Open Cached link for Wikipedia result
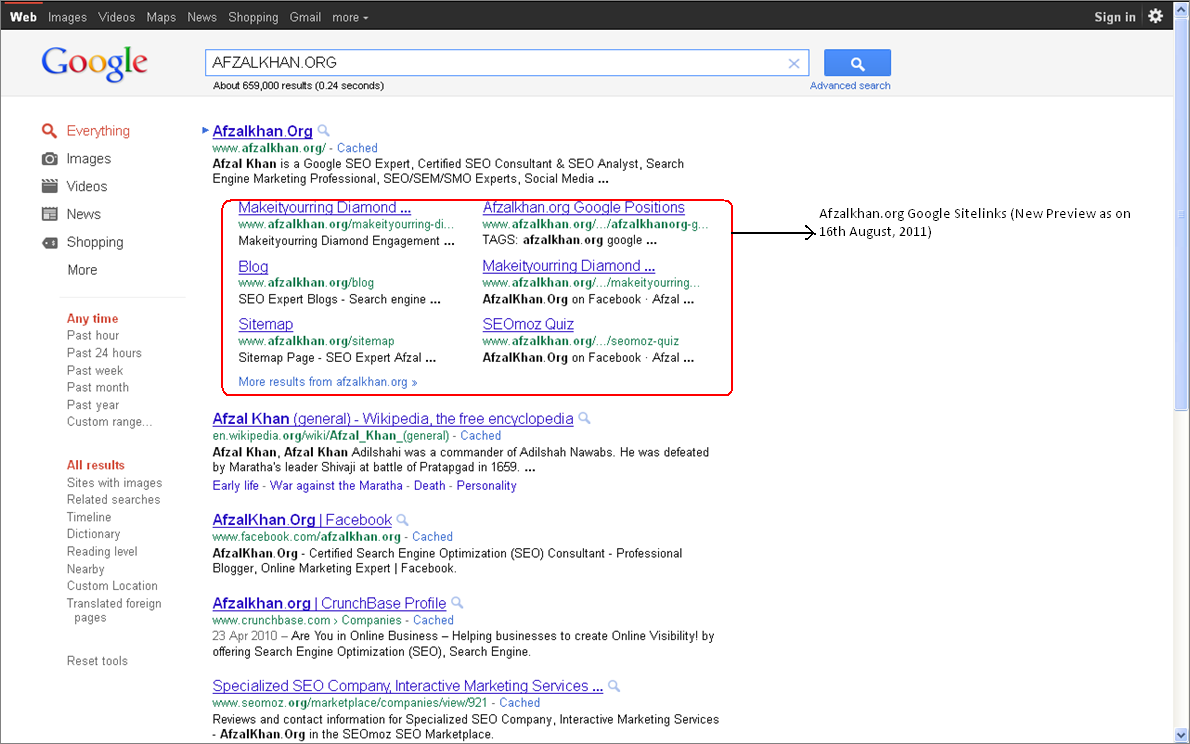This screenshot has height=744, width=1190. tap(480, 436)
